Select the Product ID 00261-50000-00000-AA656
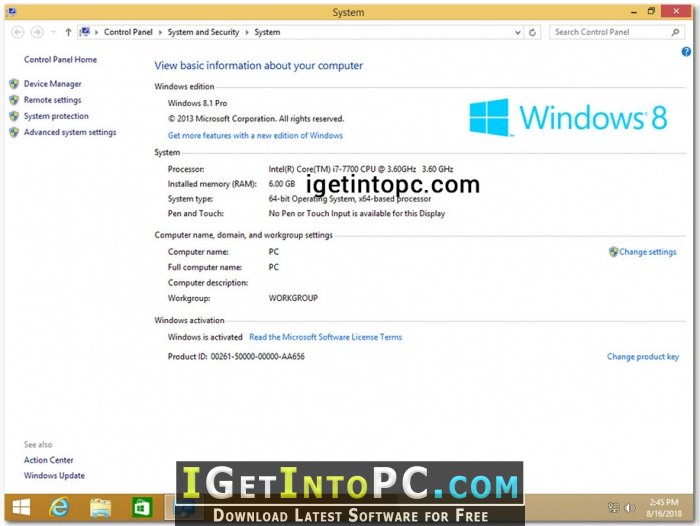 [x=236, y=356]
